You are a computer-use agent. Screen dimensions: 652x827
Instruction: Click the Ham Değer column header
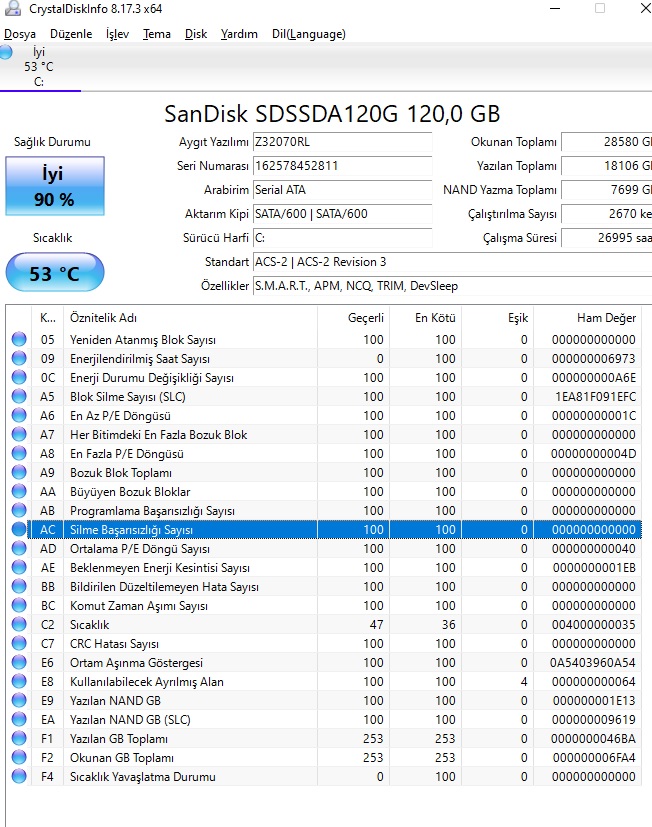tap(588, 318)
